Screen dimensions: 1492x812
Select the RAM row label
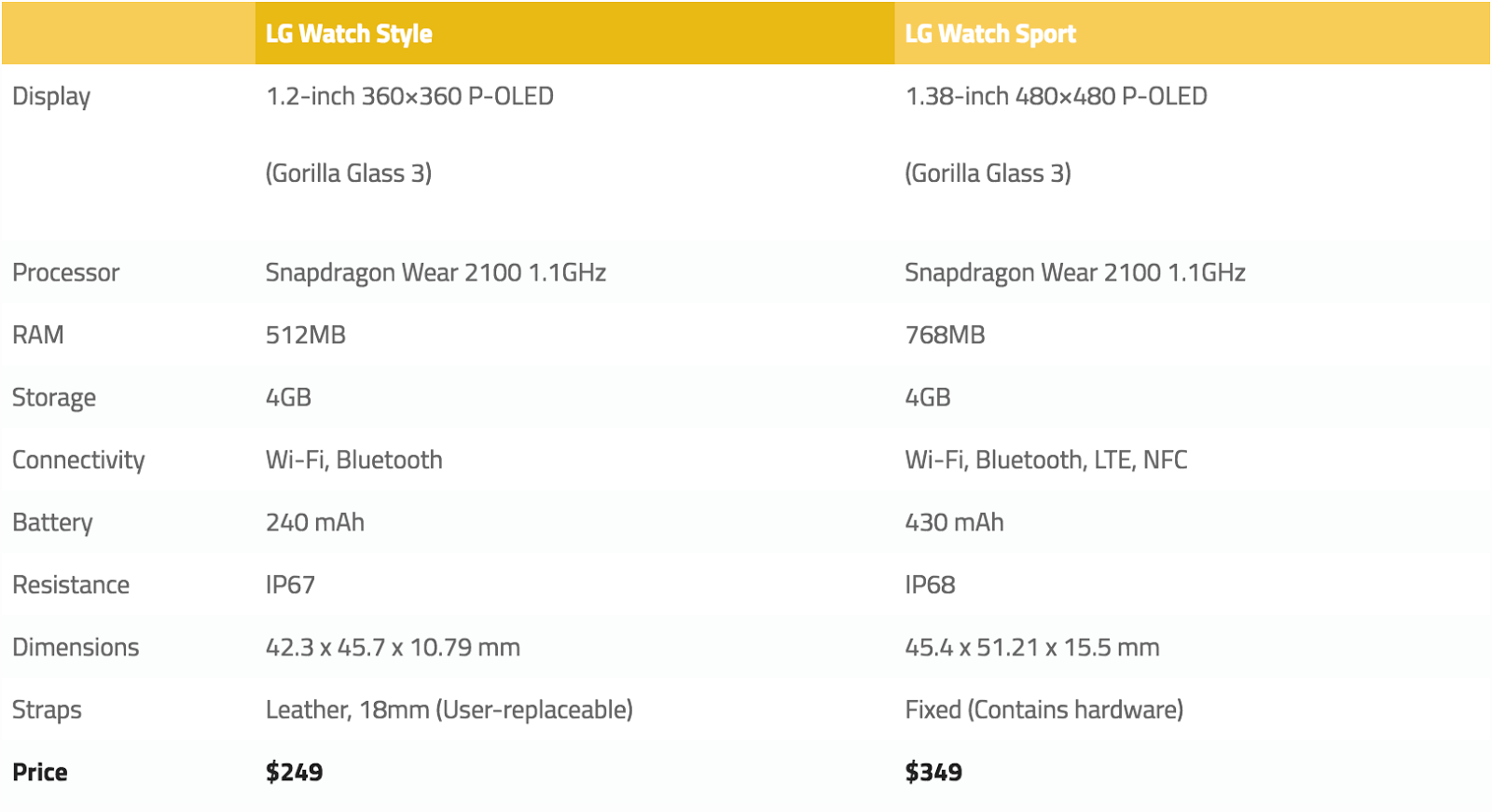tap(38, 336)
